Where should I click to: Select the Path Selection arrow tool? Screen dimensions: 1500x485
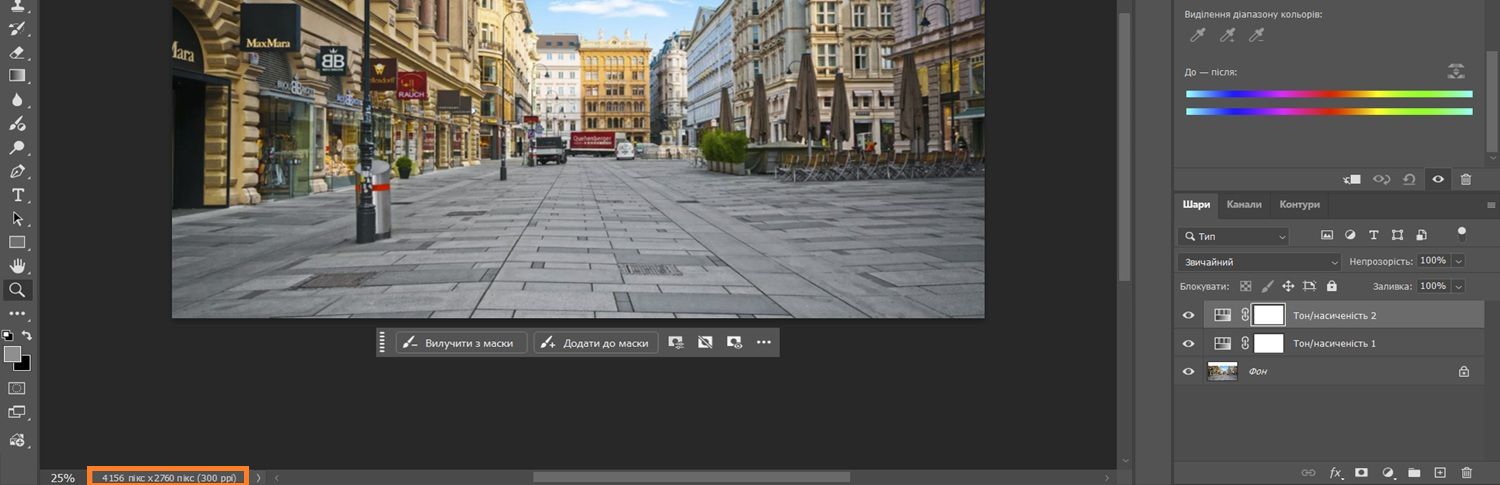[x=17, y=218]
